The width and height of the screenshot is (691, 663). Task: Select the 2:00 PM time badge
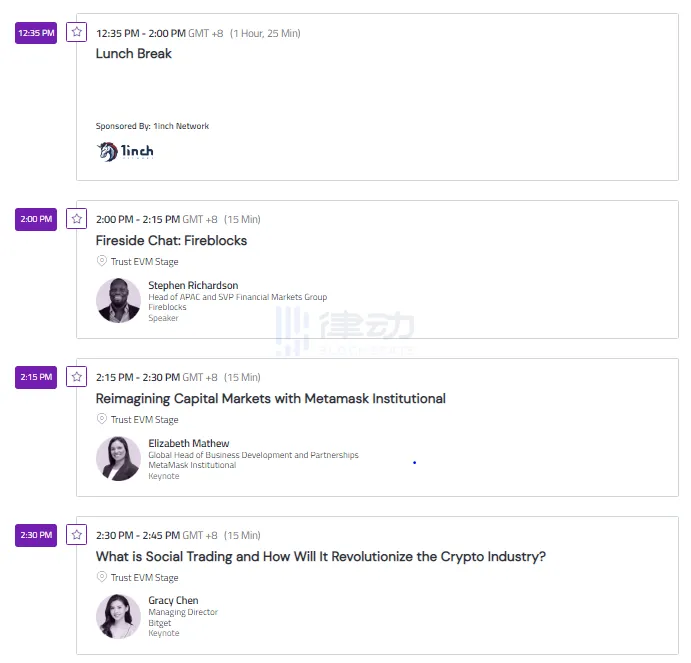[x=36, y=219]
